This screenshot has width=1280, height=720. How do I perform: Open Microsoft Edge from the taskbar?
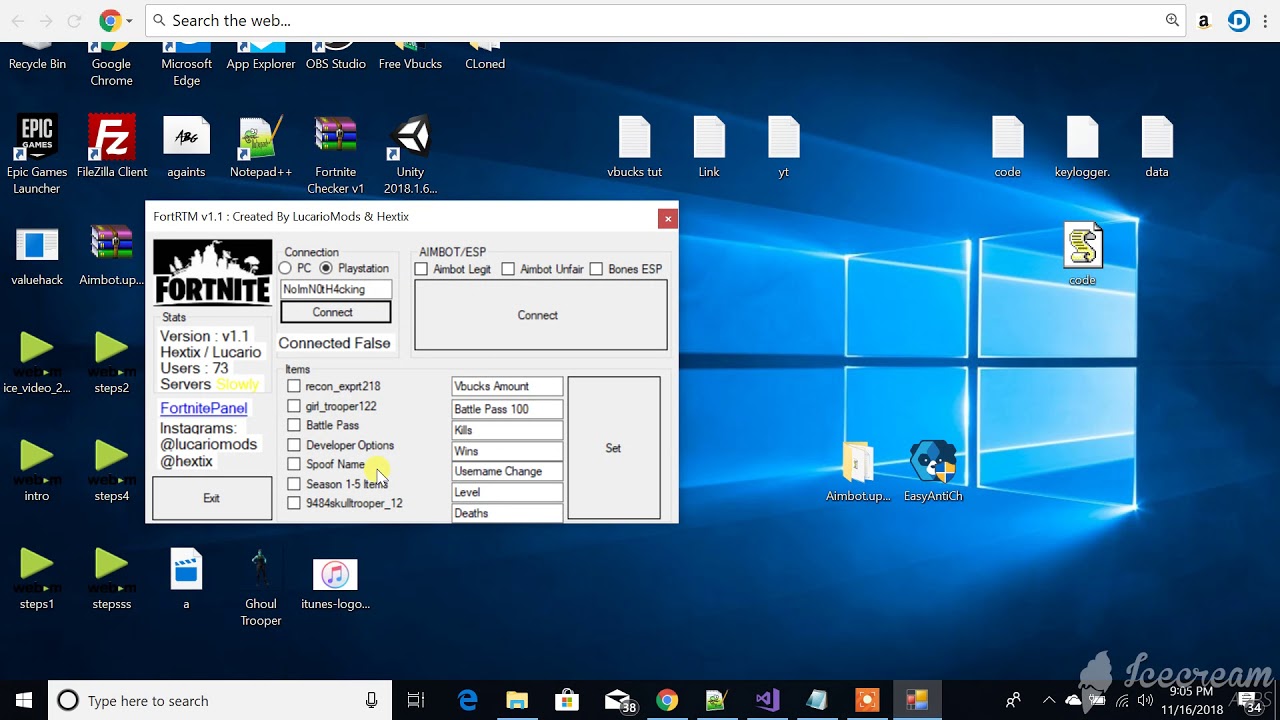[467, 700]
